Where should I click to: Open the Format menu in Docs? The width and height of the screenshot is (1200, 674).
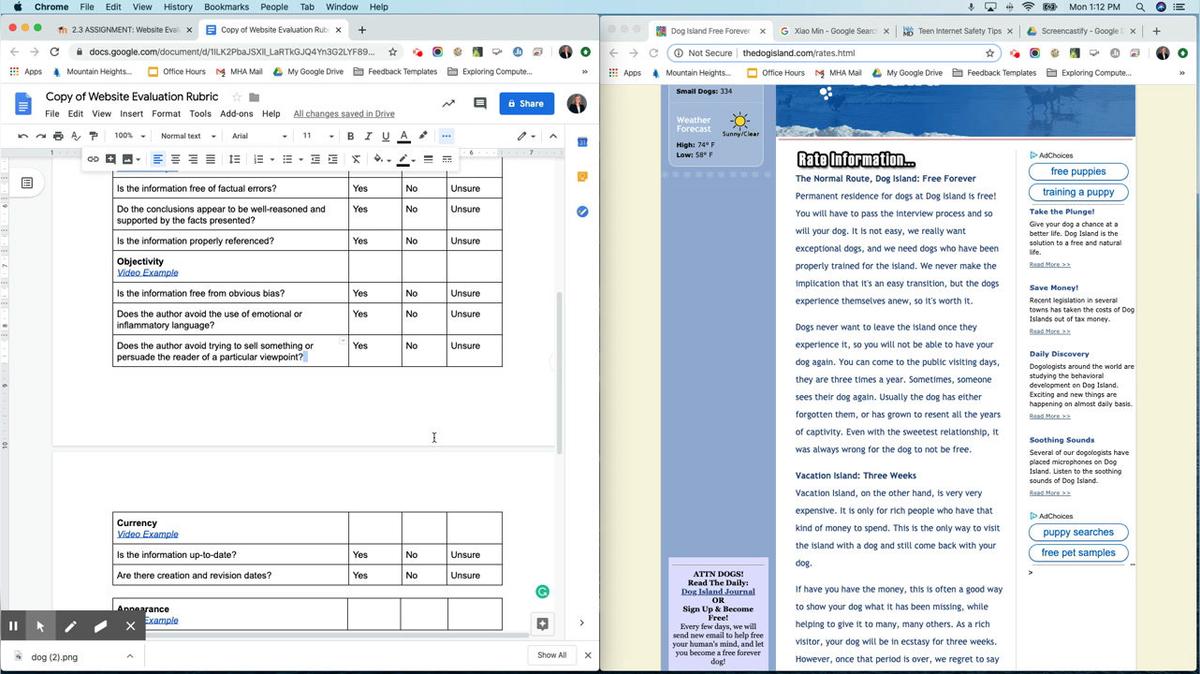coord(166,114)
